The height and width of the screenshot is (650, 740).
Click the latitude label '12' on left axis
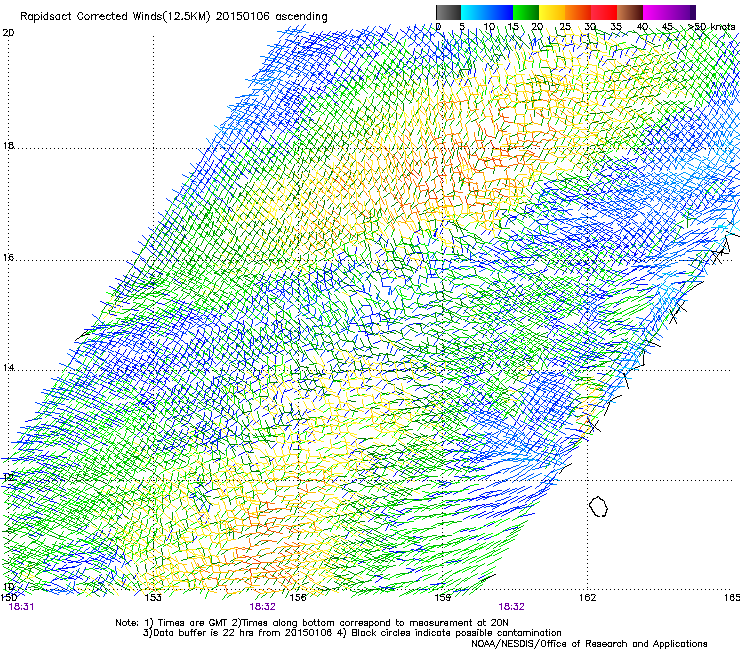(8, 478)
